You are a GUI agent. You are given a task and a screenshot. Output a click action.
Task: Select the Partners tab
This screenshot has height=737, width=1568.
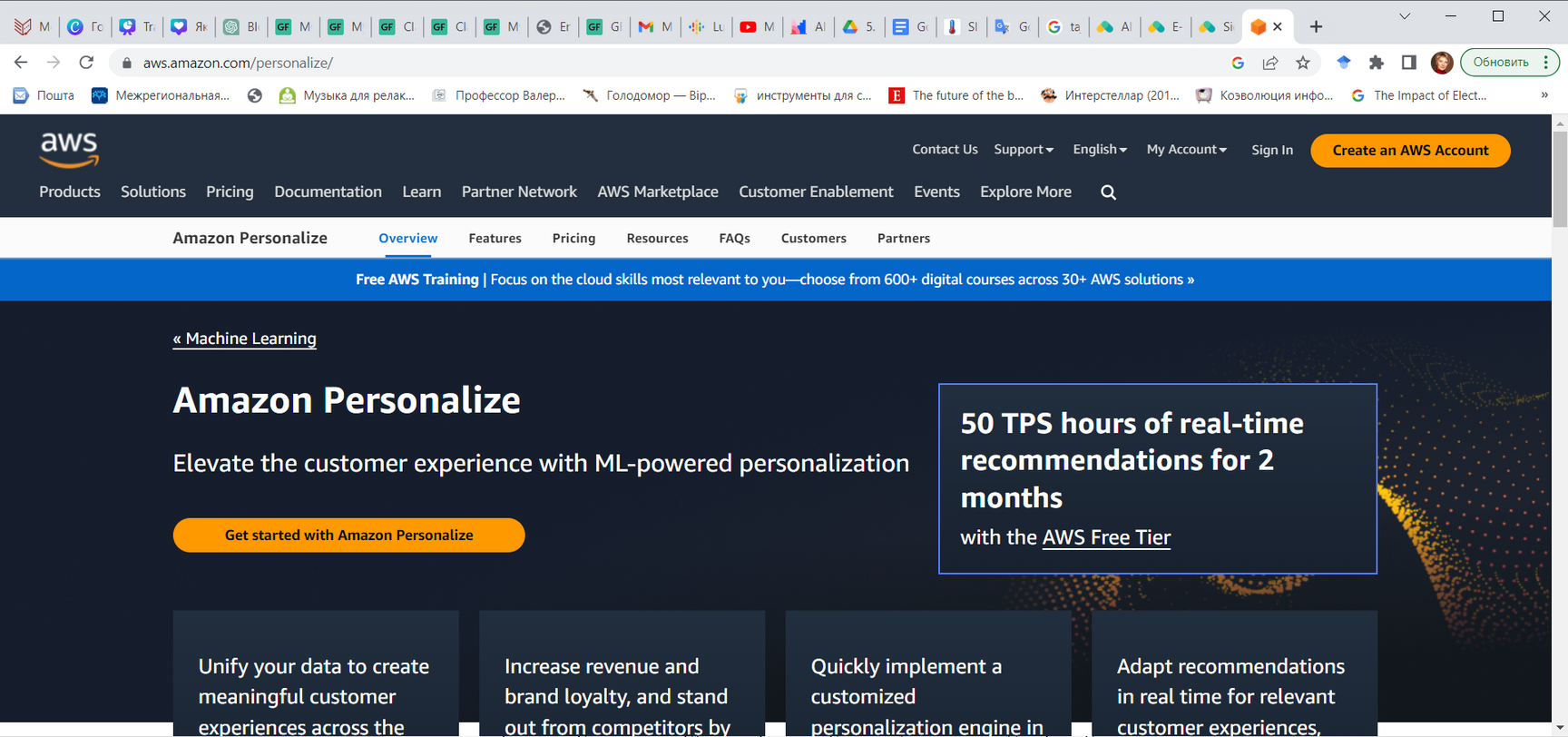904,239
